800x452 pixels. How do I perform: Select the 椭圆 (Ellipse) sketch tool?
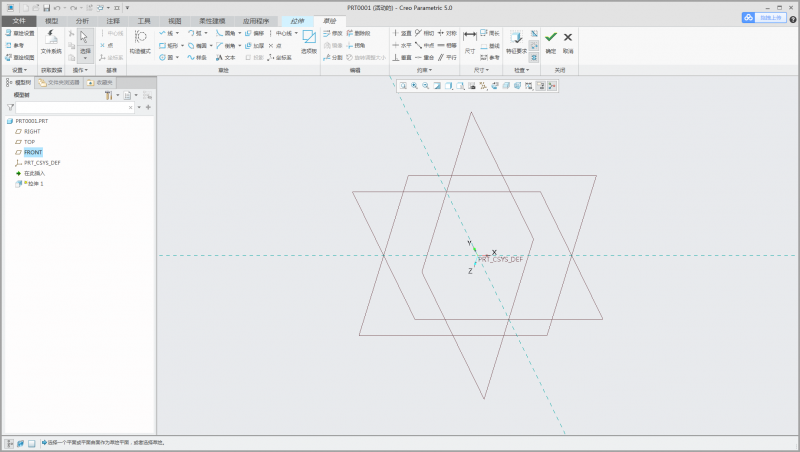tap(197, 45)
